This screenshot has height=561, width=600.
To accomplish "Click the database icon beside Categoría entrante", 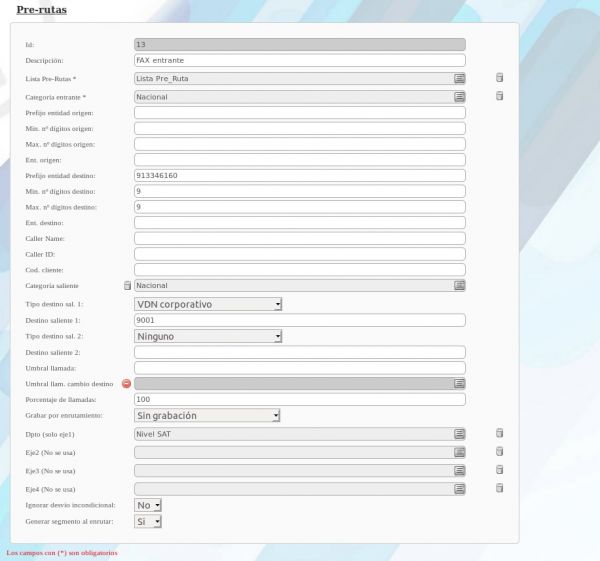I will 499,96.
